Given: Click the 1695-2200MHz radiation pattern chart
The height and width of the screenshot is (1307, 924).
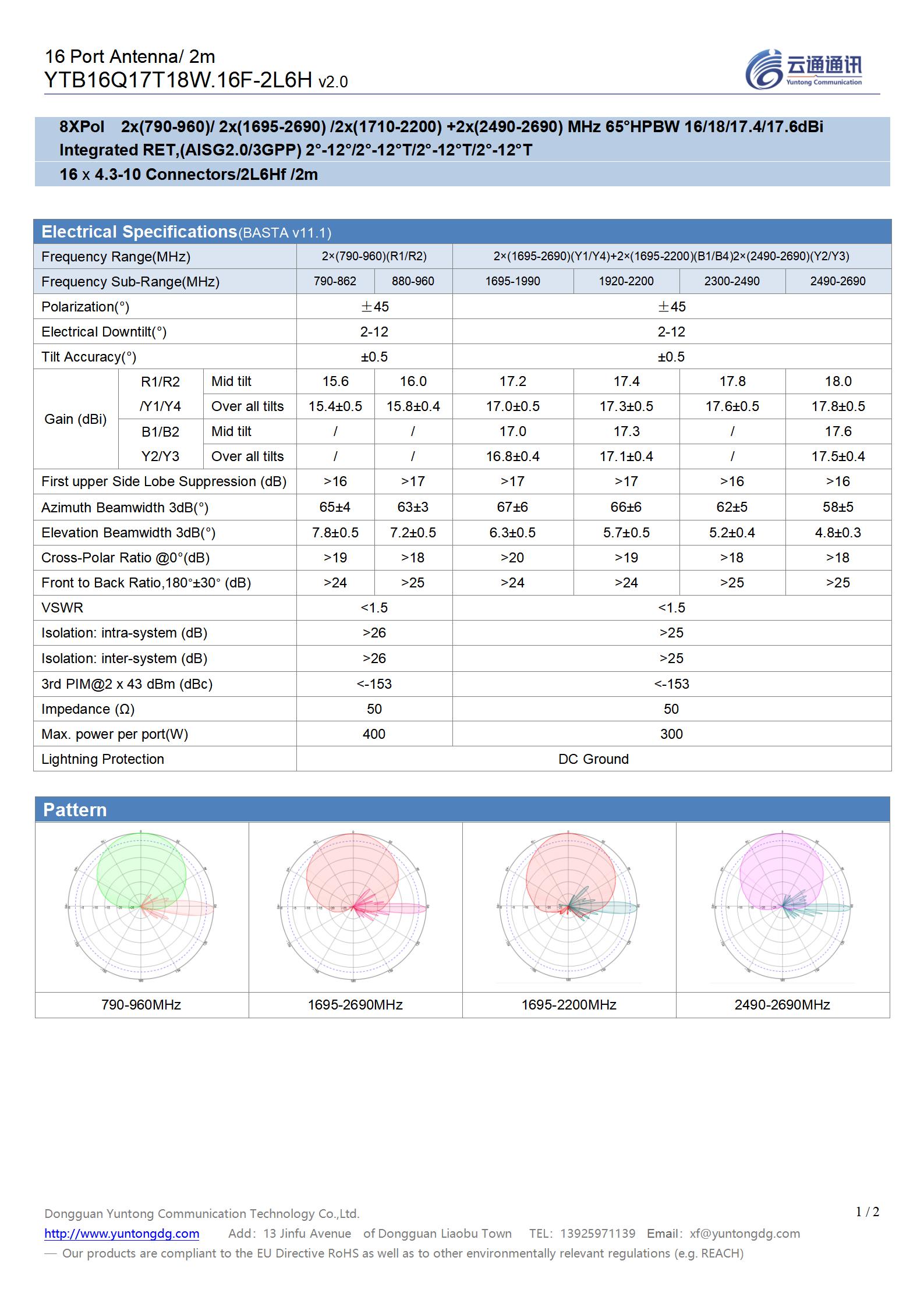Looking at the screenshot, I should (568, 906).
